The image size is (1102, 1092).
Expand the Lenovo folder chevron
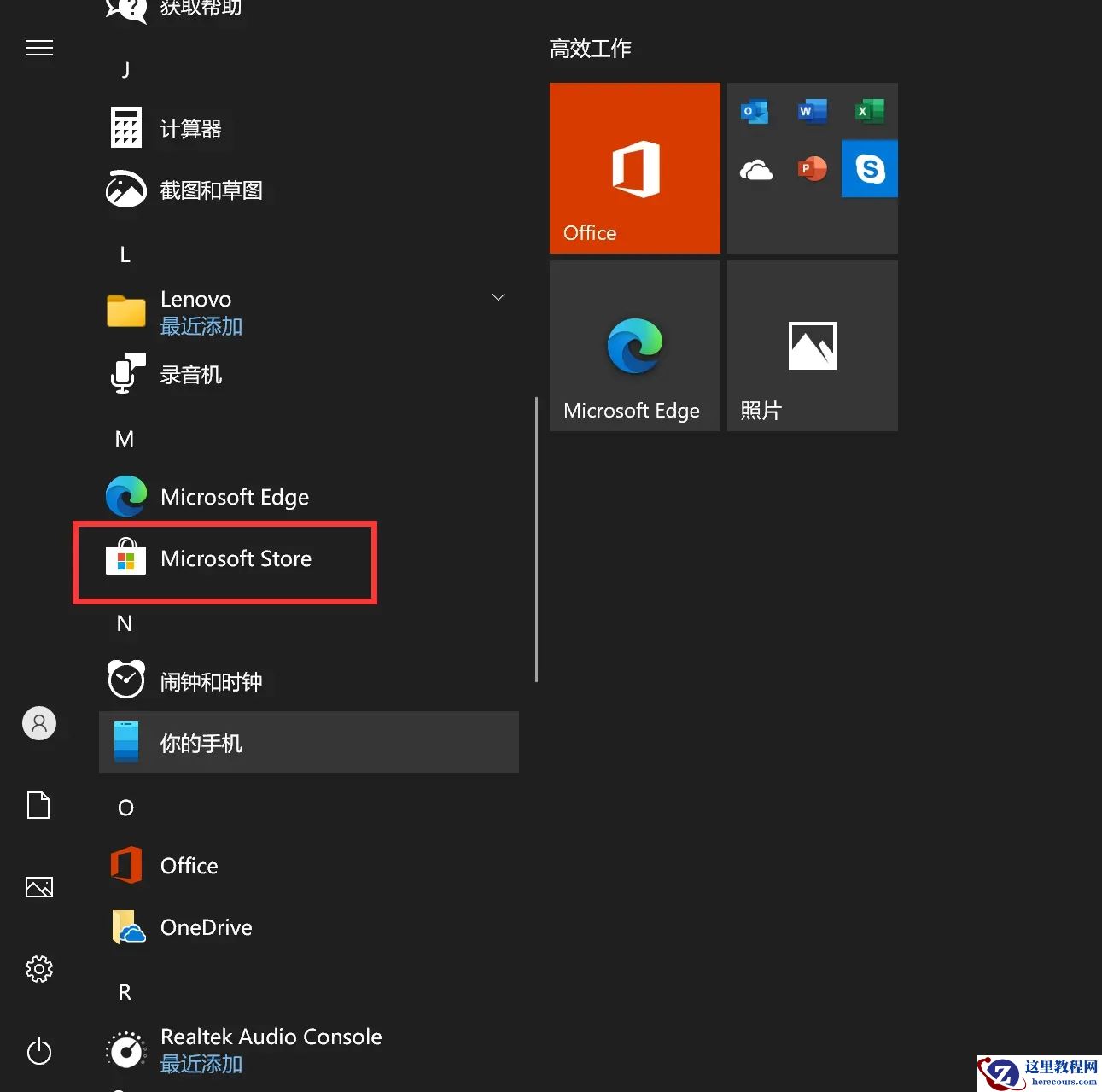click(x=498, y=297)
